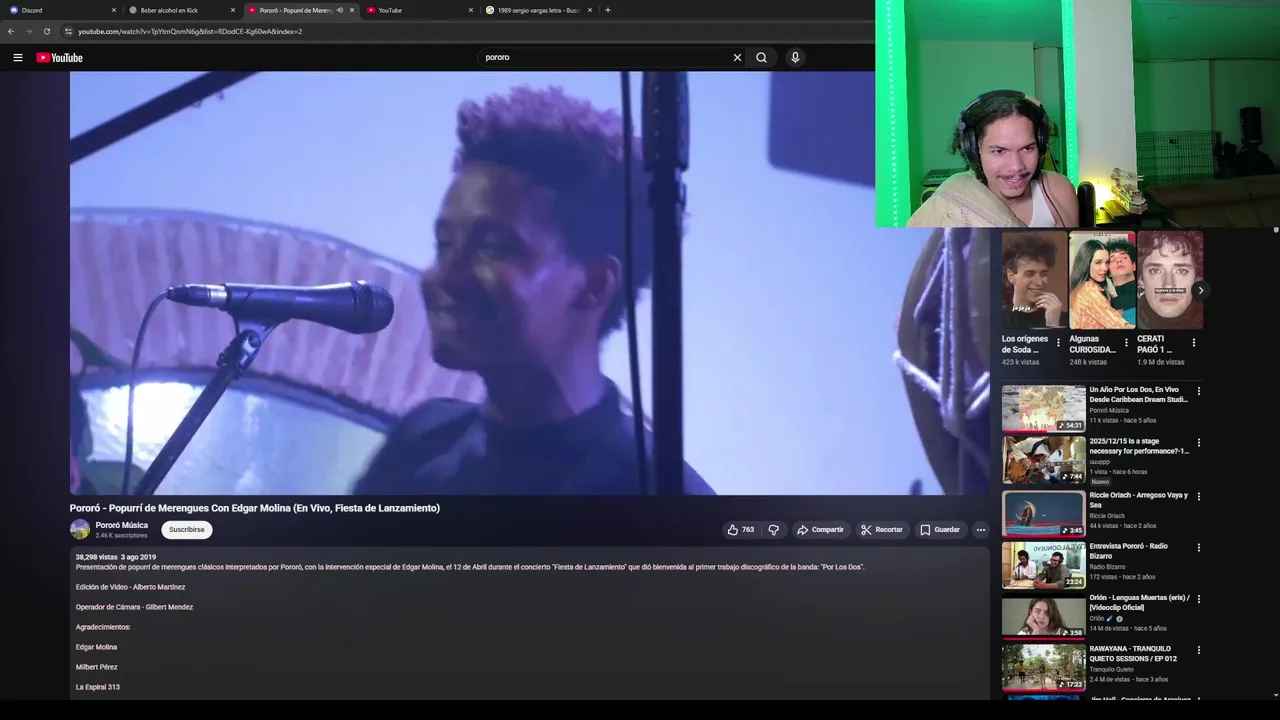Click the main video player
The image size is (1280, 720).
click(530, 283)
